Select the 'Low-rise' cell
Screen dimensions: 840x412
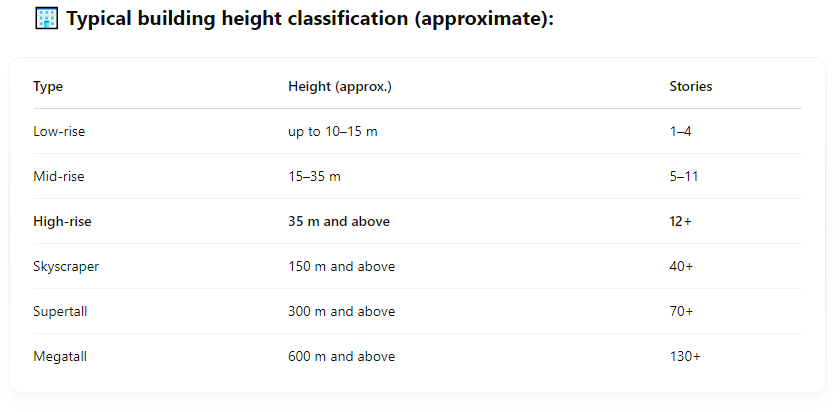(59, 131)
